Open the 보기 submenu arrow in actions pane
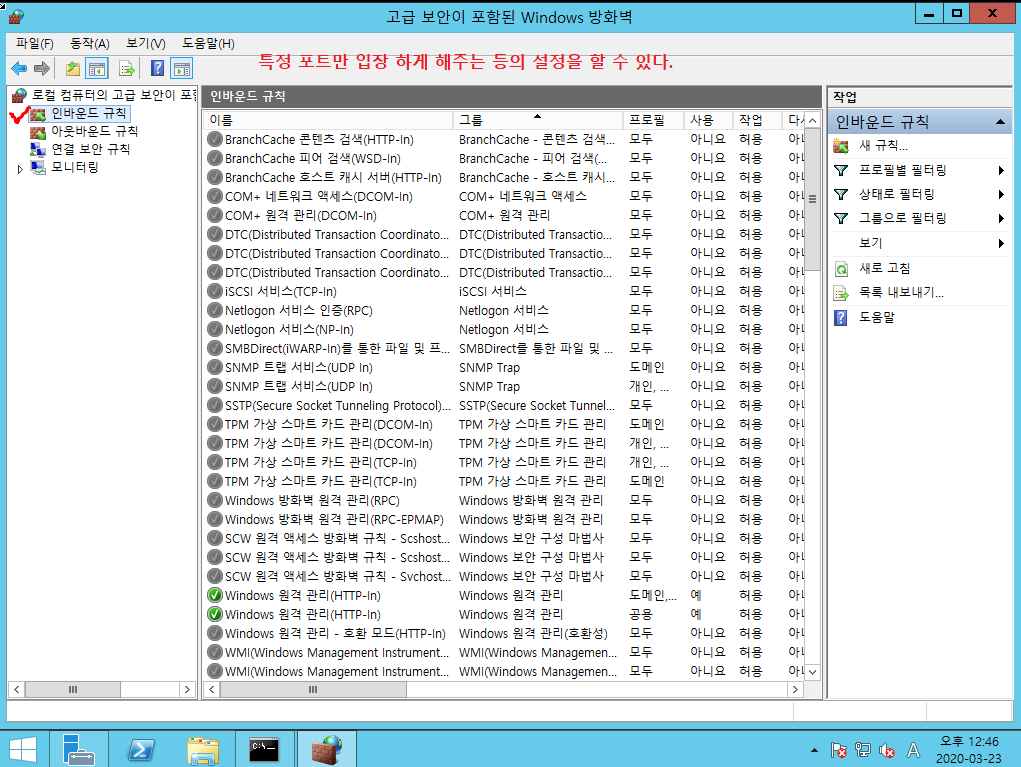Image resolution: width=1021 pixels, height=767 pixels. (1001, 244)
